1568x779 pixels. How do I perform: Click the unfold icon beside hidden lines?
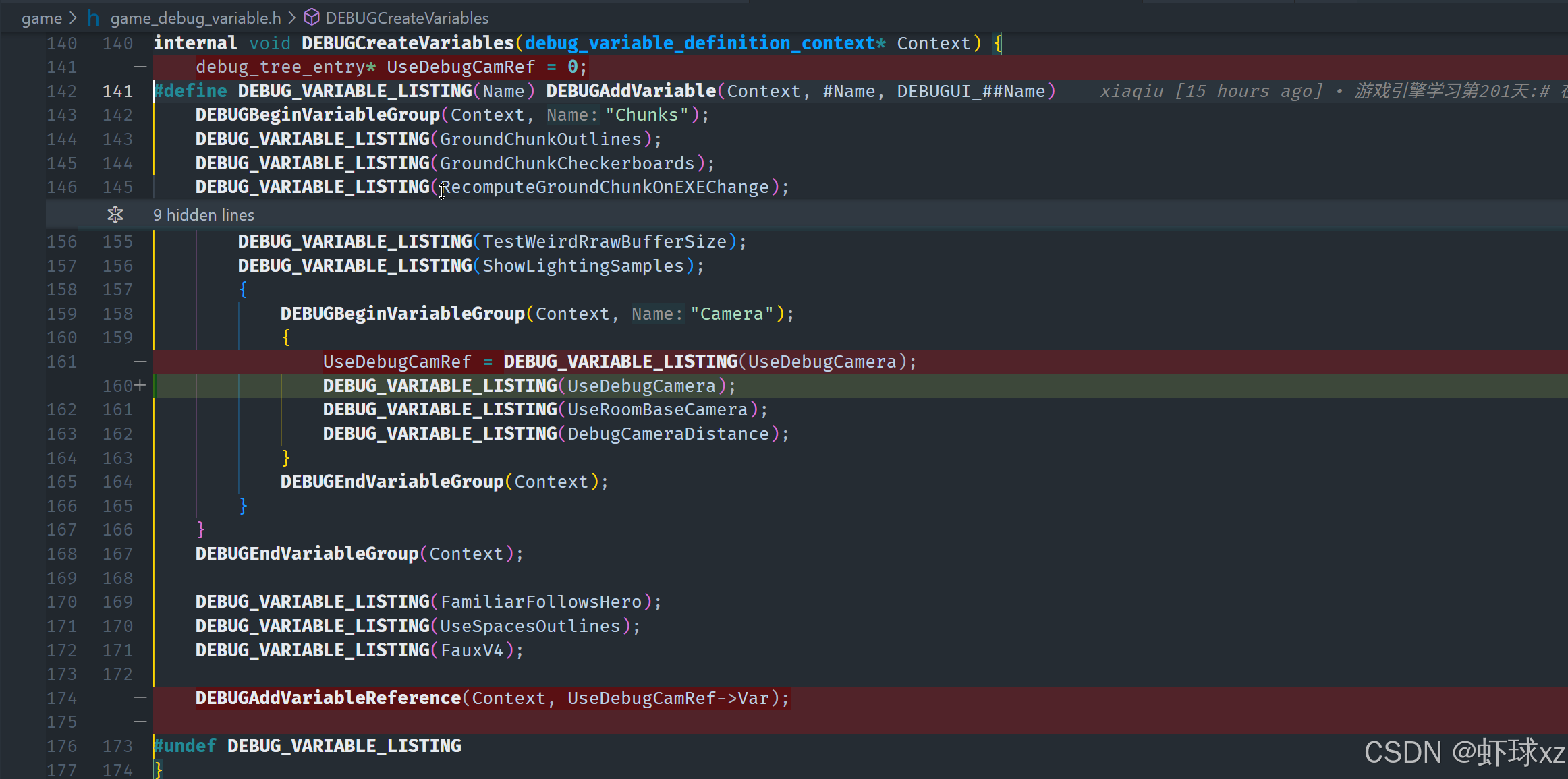115,215
